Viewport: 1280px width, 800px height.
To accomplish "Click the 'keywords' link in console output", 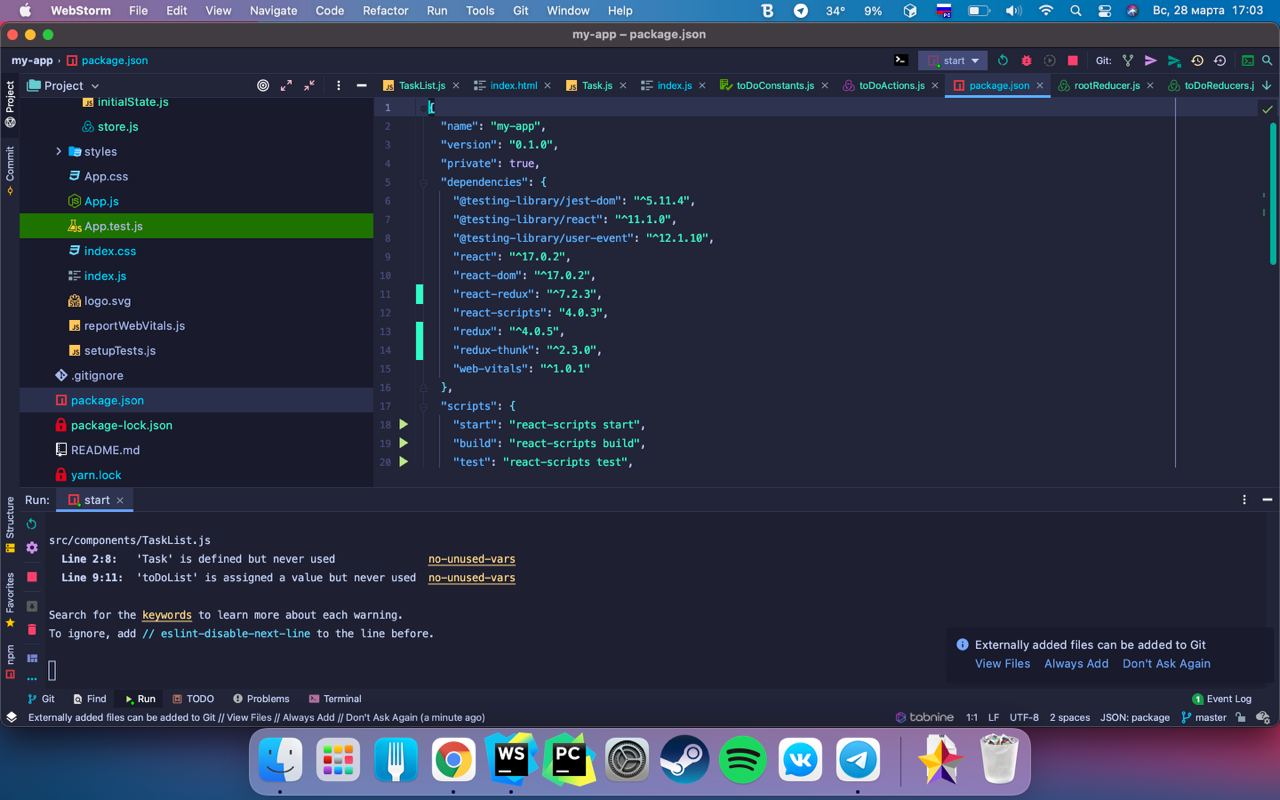I will coord(167,615).
